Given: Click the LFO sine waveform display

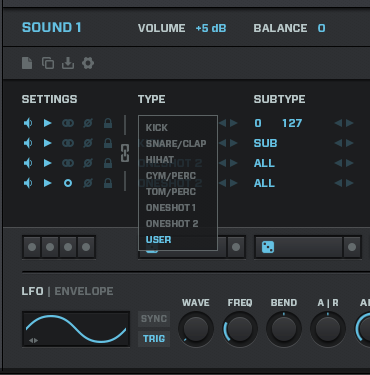Looking at the screenshot, I should coord(76,329).
